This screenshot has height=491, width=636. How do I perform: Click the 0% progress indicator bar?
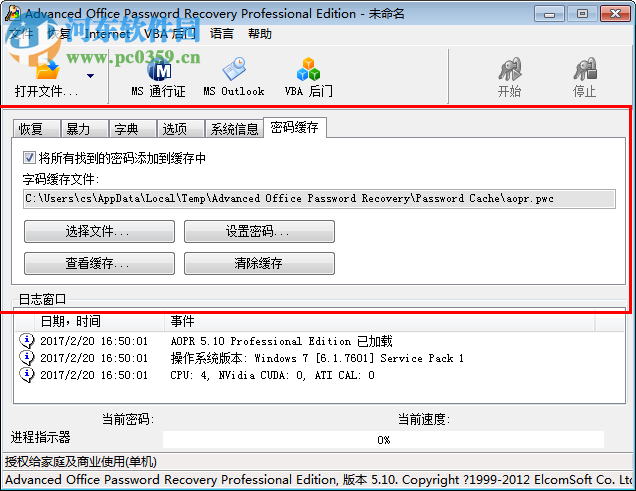point(383,440)
